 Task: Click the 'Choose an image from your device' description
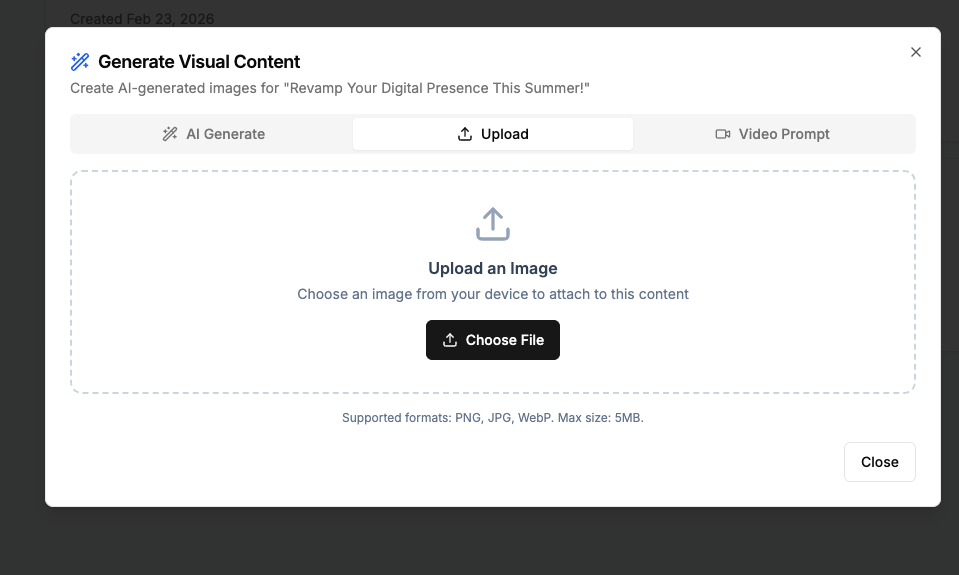[493, 294]
